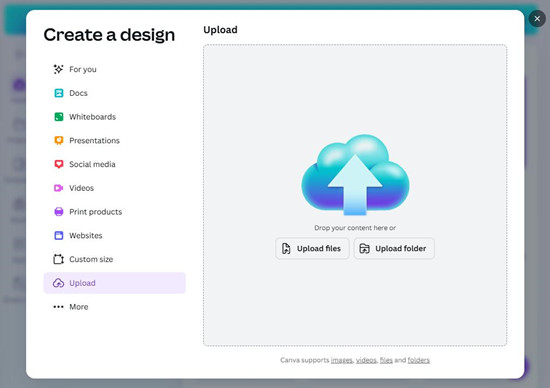The image size is (550, 388).
Task: Click the Upload files button
Action: [312, 248]
